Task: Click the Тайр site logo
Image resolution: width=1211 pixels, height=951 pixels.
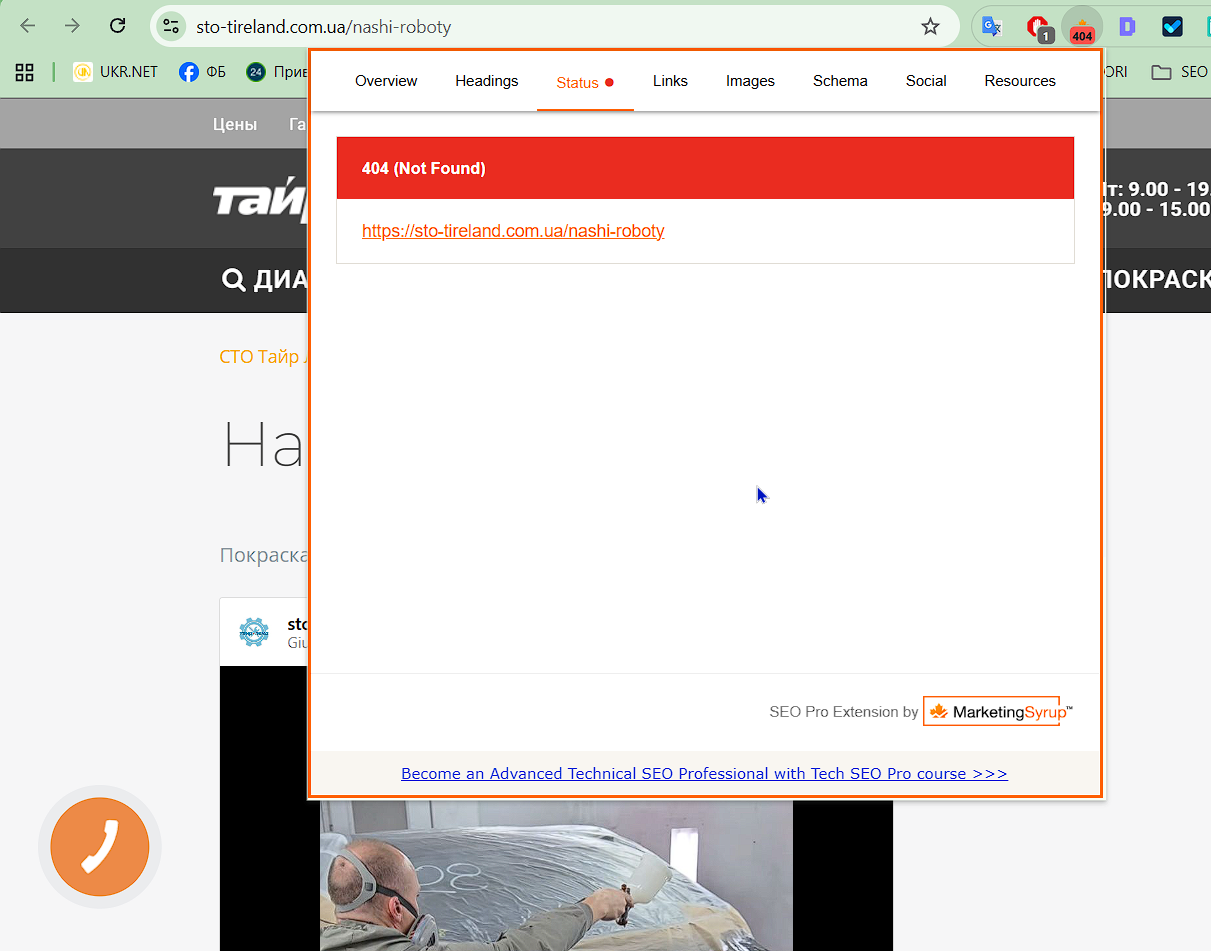Action: 262,198
